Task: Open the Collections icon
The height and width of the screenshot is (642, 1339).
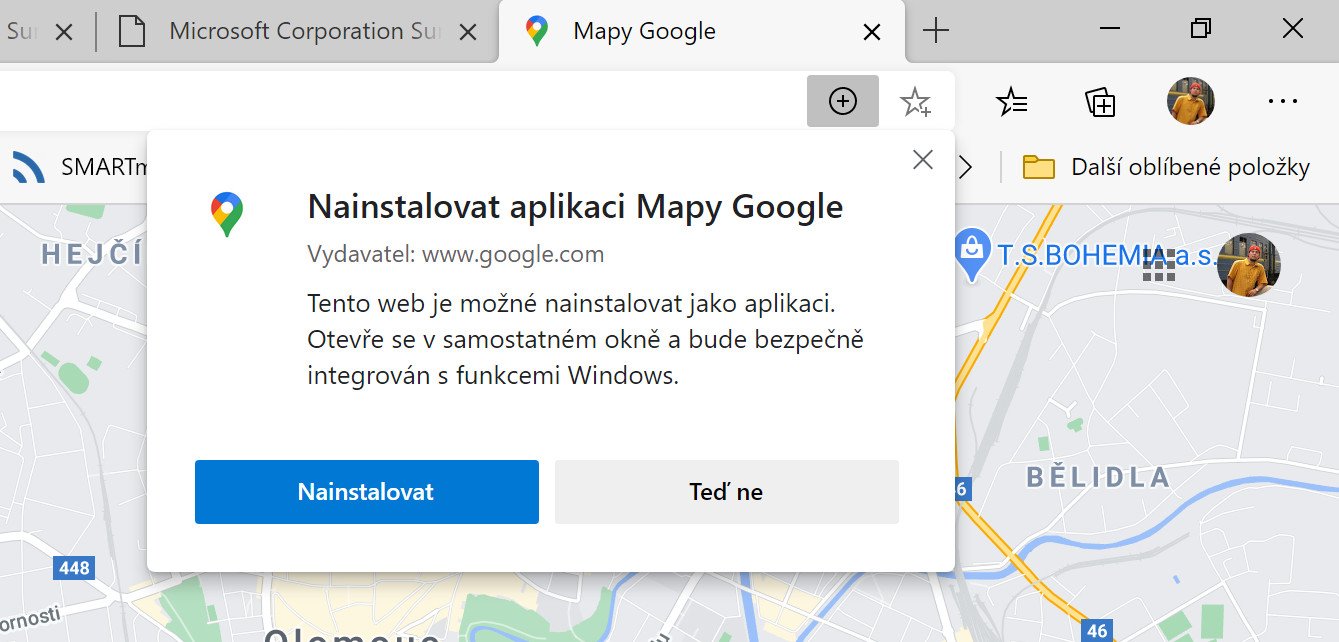Action: (x=1100, y=101)
